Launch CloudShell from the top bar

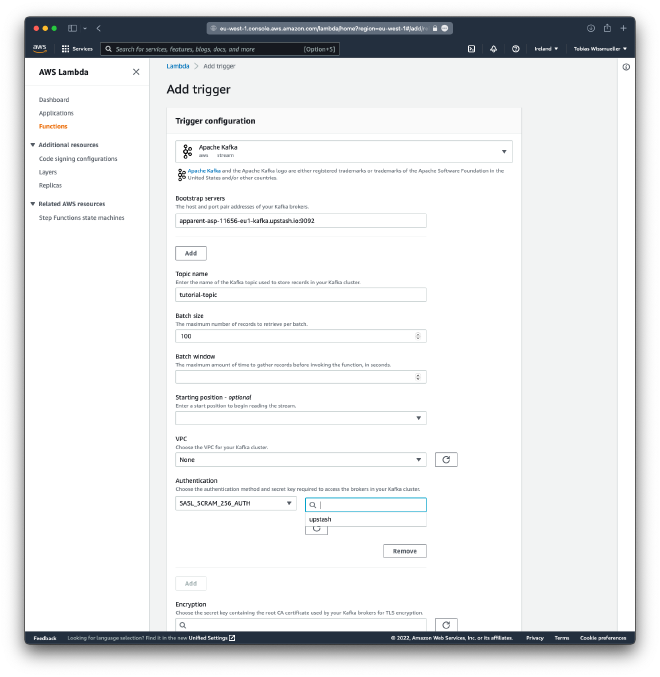point(471,48)
